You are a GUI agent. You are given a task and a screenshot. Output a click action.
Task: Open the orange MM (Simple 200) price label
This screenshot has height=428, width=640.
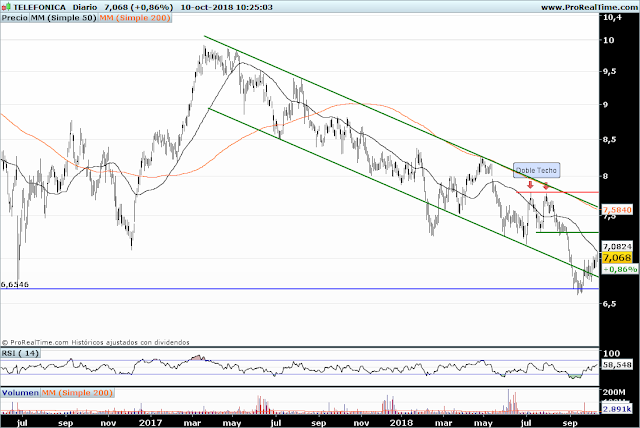(135, 18)
